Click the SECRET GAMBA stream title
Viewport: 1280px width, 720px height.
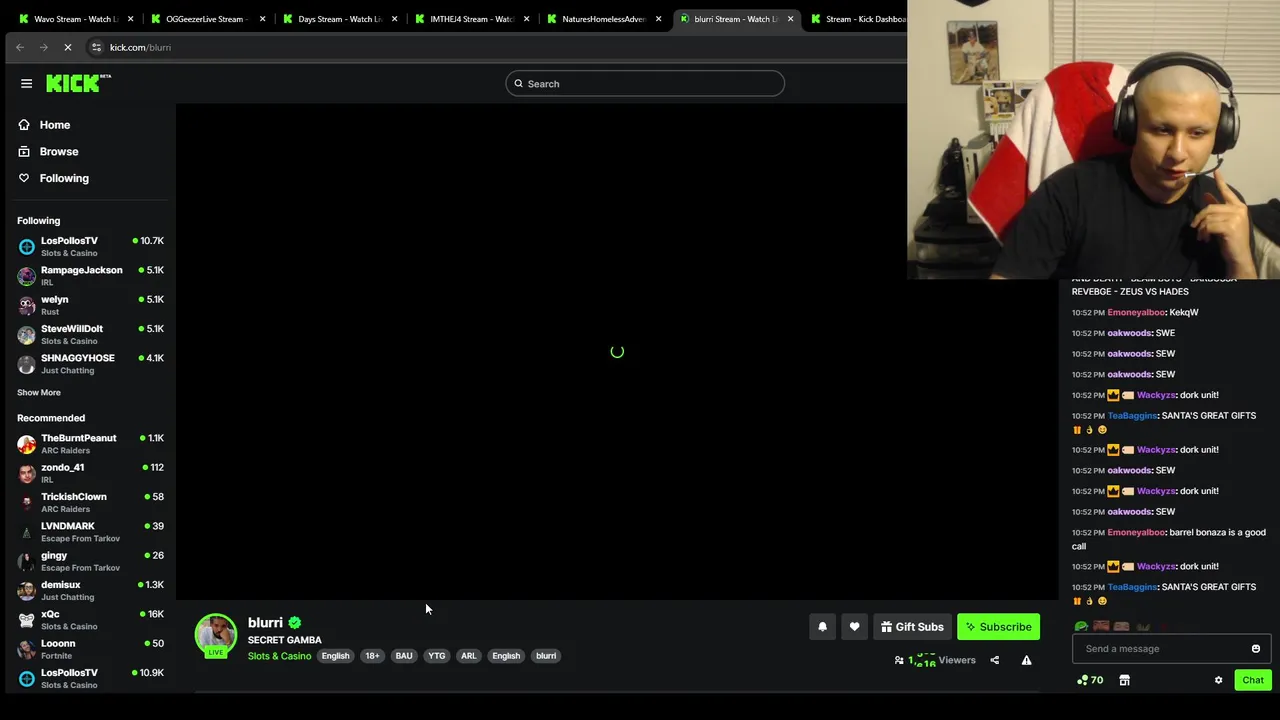click(285, 640)
